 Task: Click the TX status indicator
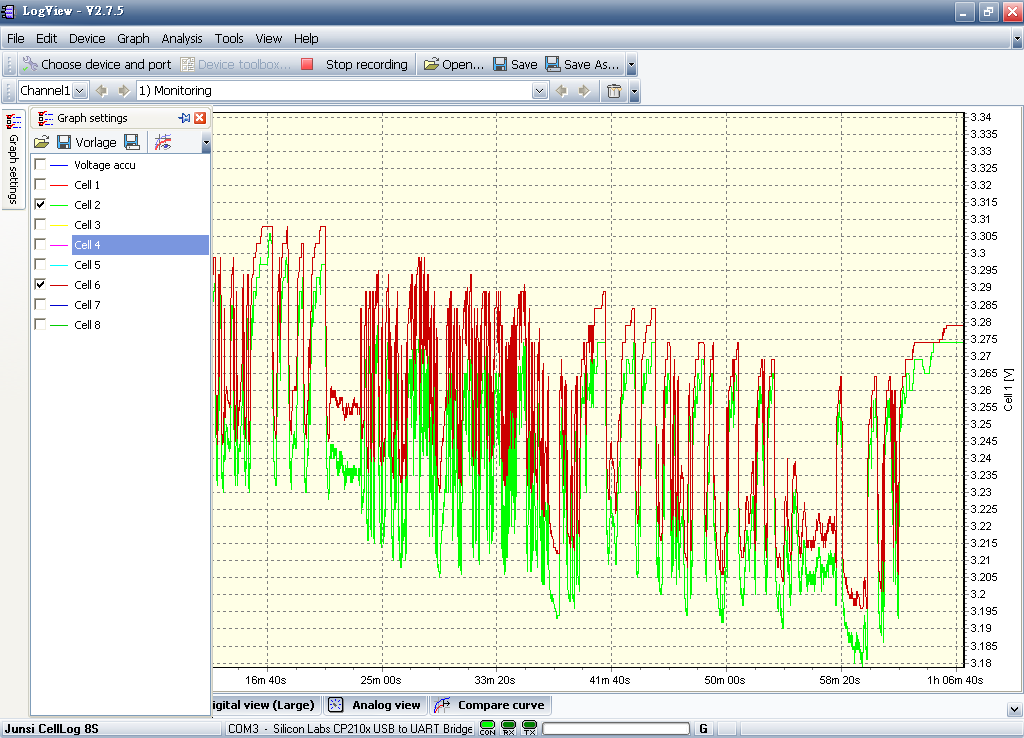[x=530, y=728]
